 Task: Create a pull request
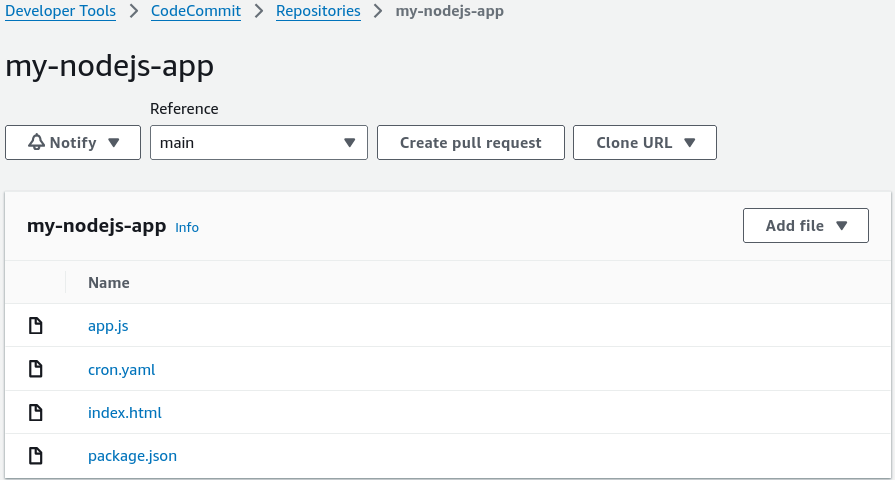click(x=470, y=143)
